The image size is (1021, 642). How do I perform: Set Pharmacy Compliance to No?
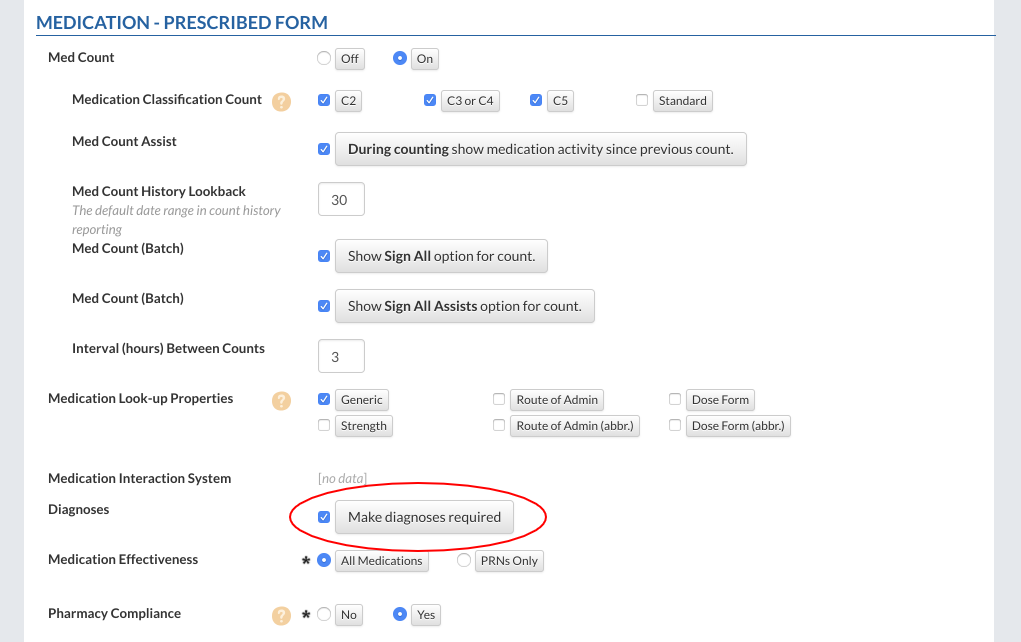click(x=324, y=614)
